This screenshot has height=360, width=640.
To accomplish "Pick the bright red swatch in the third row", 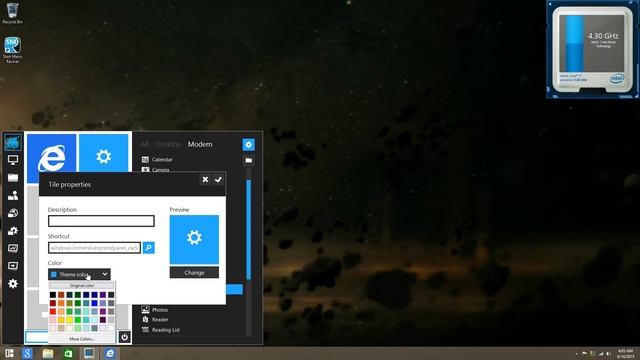I will [x=53, y=311].
